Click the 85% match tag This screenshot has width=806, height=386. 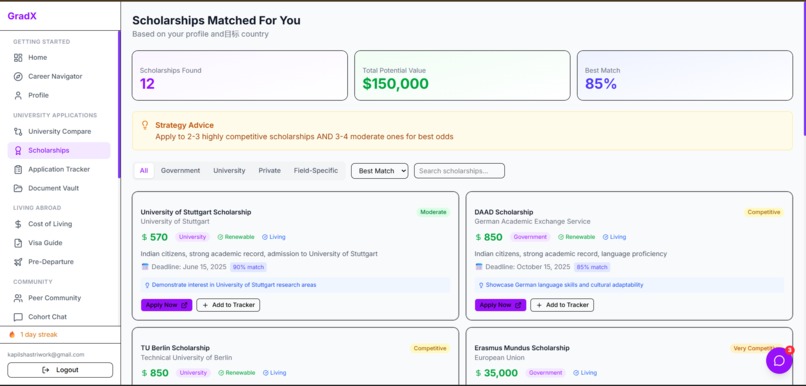click(592, 267)
